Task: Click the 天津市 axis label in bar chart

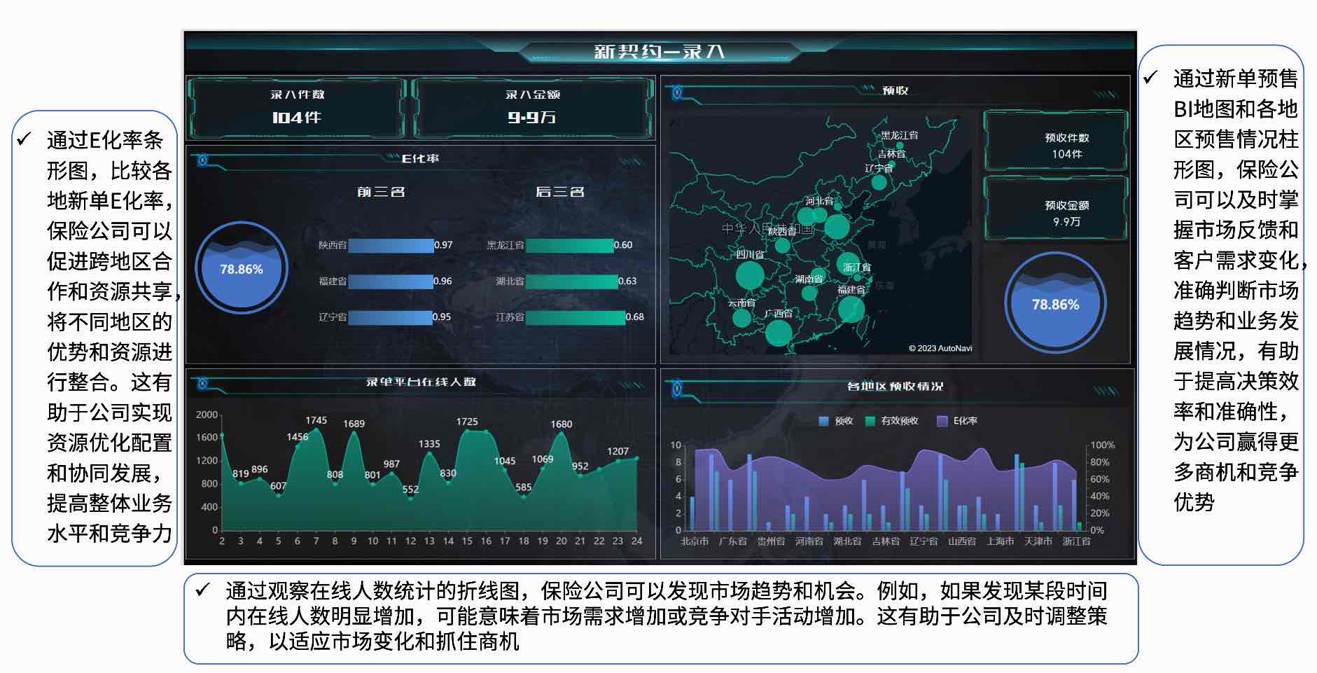Action: (x=1038, y=542)
